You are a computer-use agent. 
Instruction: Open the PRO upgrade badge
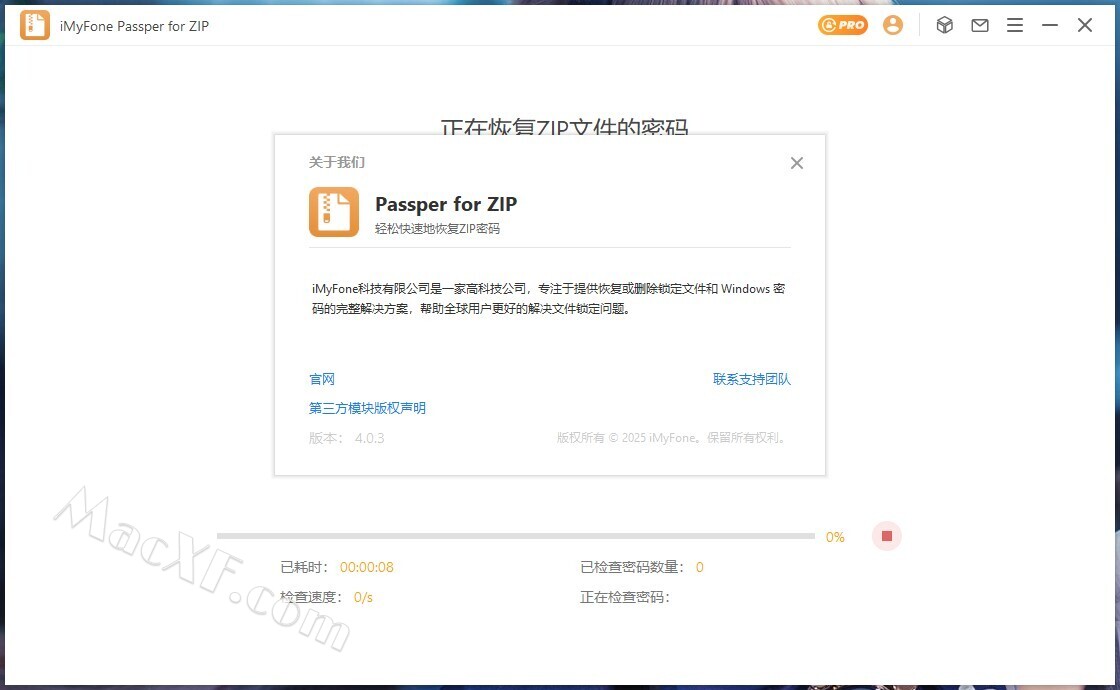[x=843, y=25]
